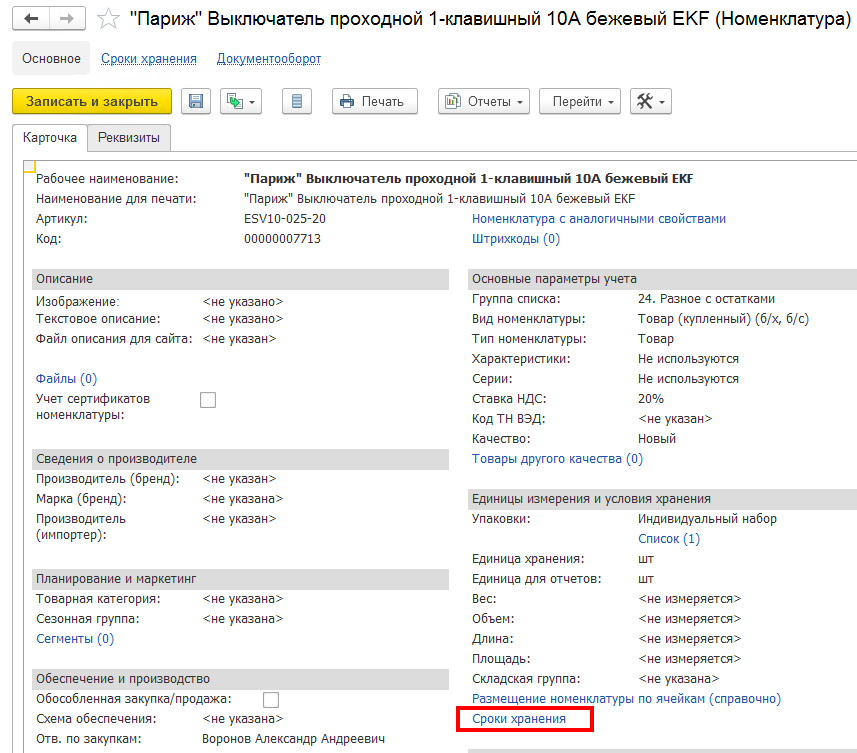Click Записать и закрыть button
Screen dimensions: 857x753
(92, 101)
